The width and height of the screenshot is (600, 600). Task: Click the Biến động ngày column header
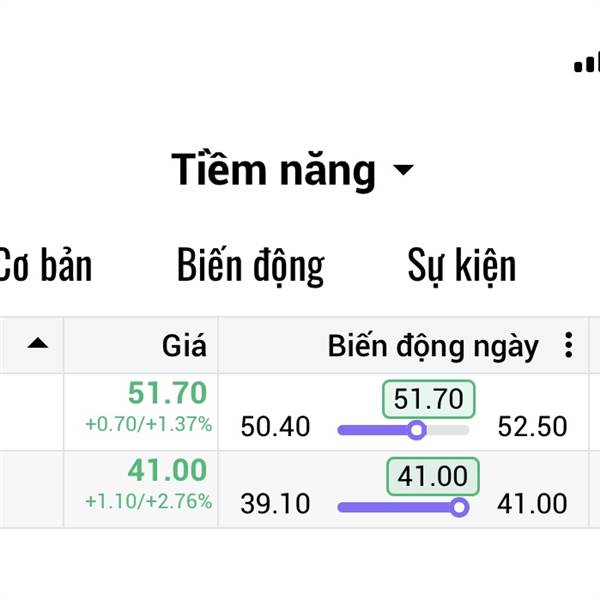point(433,347)
